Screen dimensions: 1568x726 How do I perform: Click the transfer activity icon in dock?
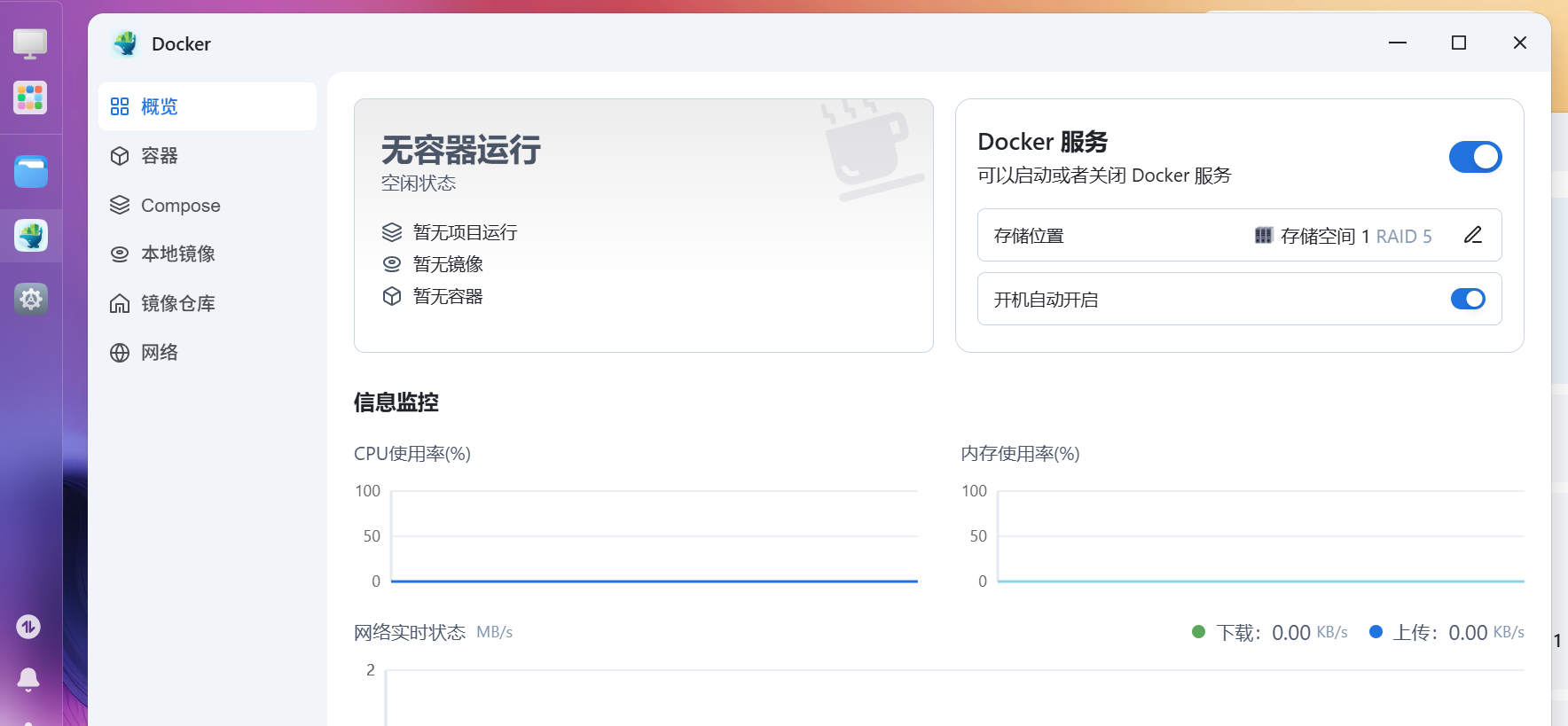[28, 627]
